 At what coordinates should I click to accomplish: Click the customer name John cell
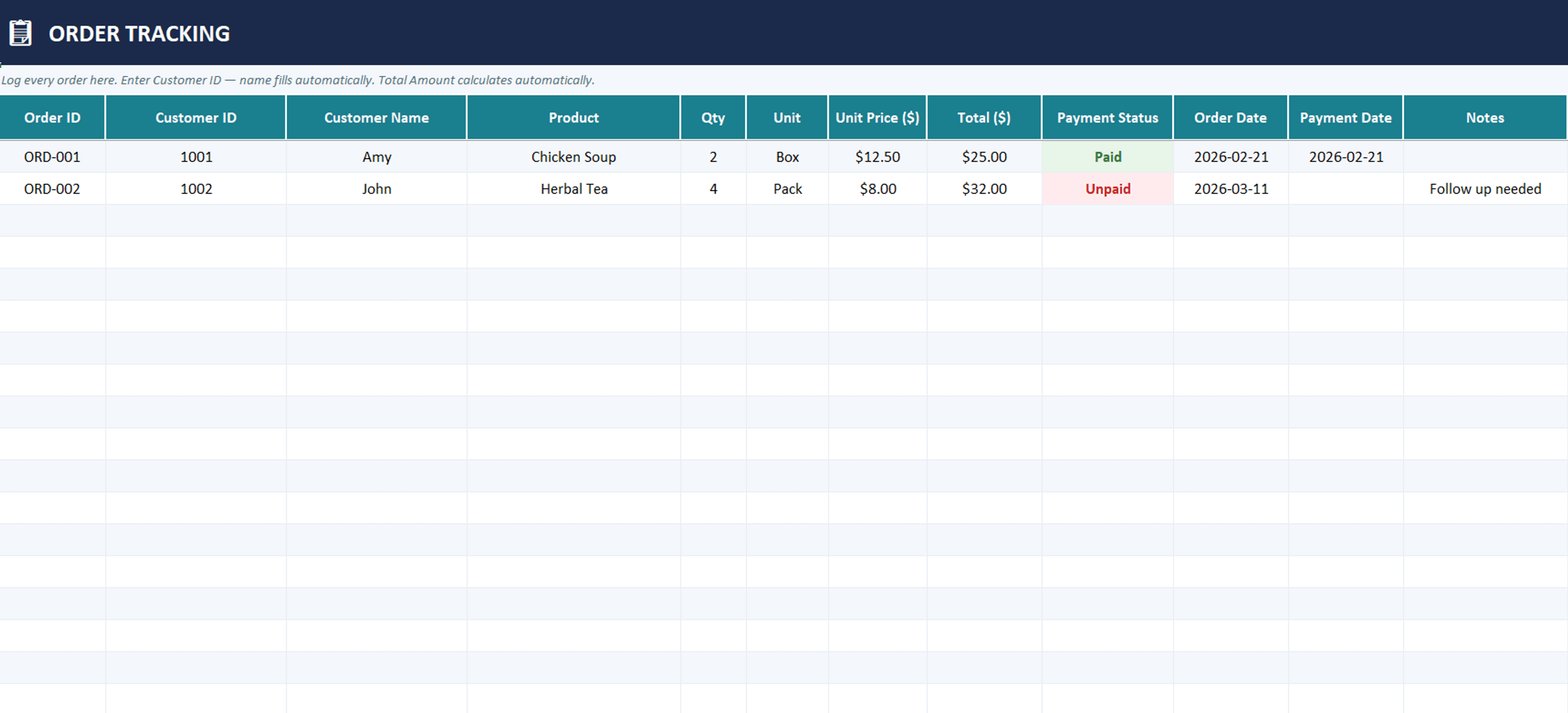pyautogui.click(x=377, y=189)
